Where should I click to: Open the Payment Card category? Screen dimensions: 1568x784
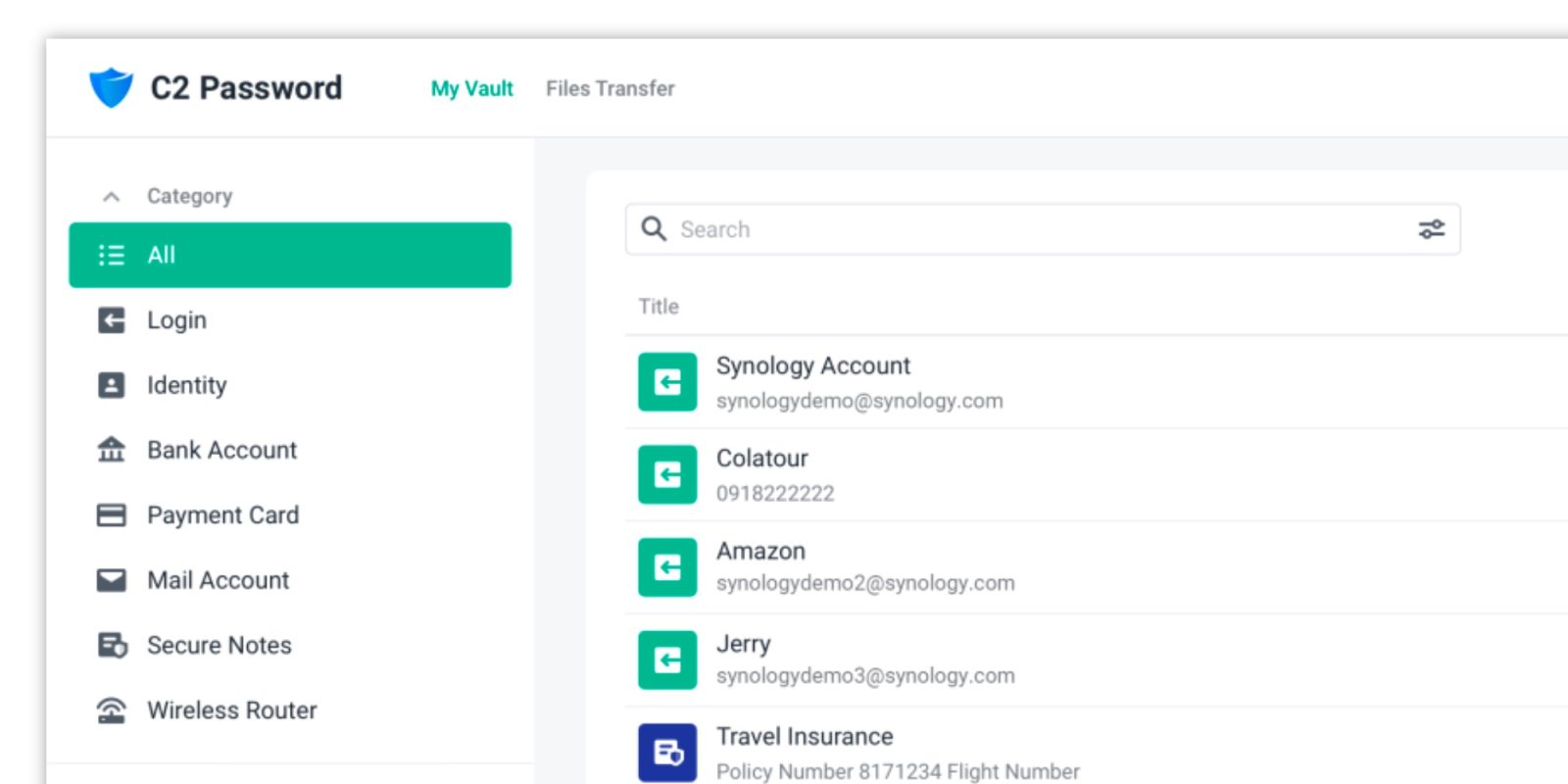(x=222, y=515)
